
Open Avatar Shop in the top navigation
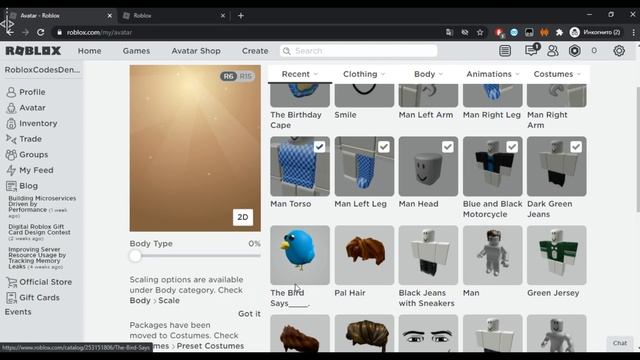[196, 51]
